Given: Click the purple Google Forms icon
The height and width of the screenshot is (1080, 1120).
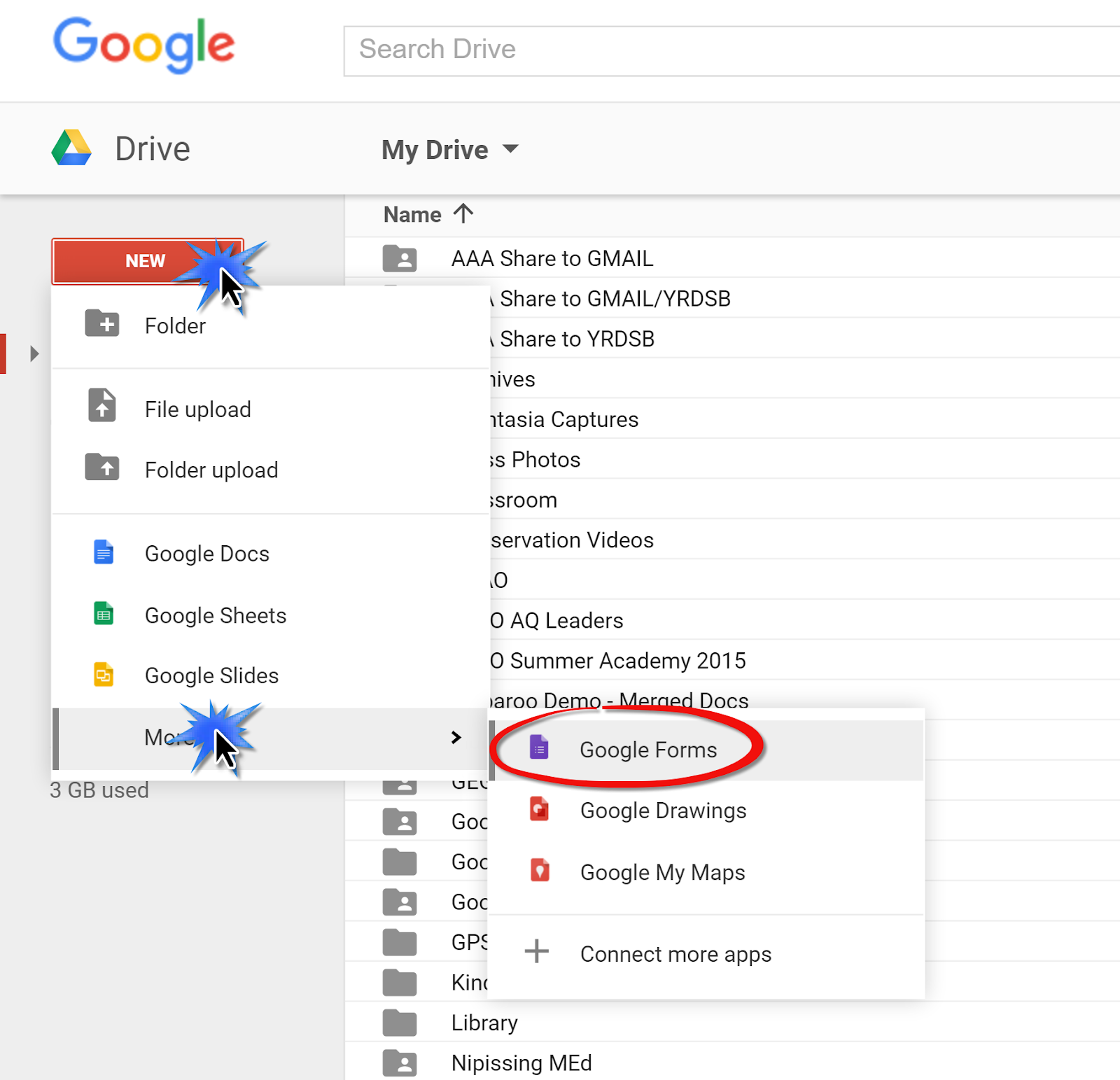Looking at the screenshot, I should coord(539,748).
